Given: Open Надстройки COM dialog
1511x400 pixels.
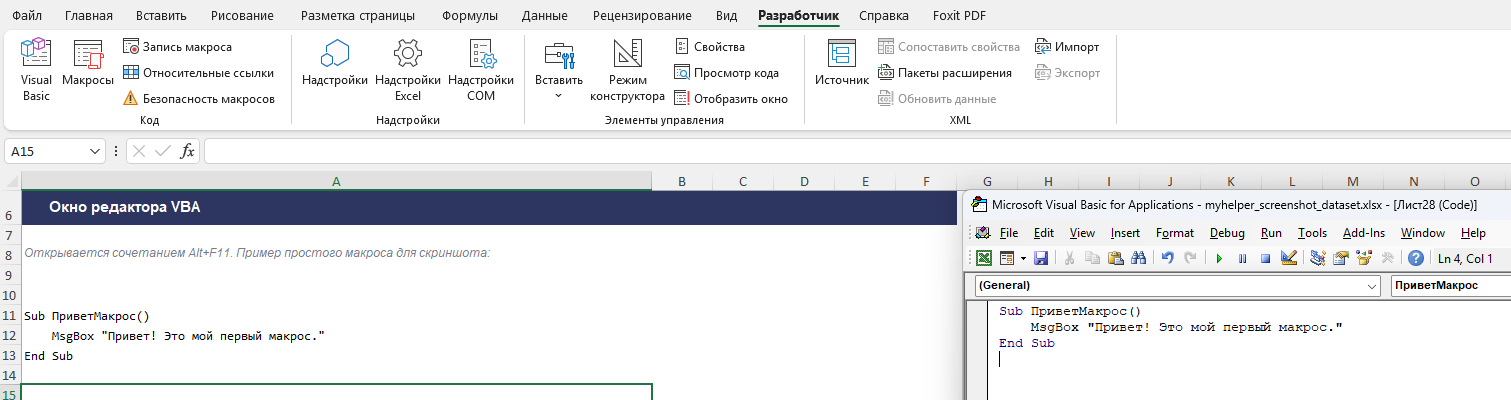Looking at the screenshot, I should pos(481,70).
